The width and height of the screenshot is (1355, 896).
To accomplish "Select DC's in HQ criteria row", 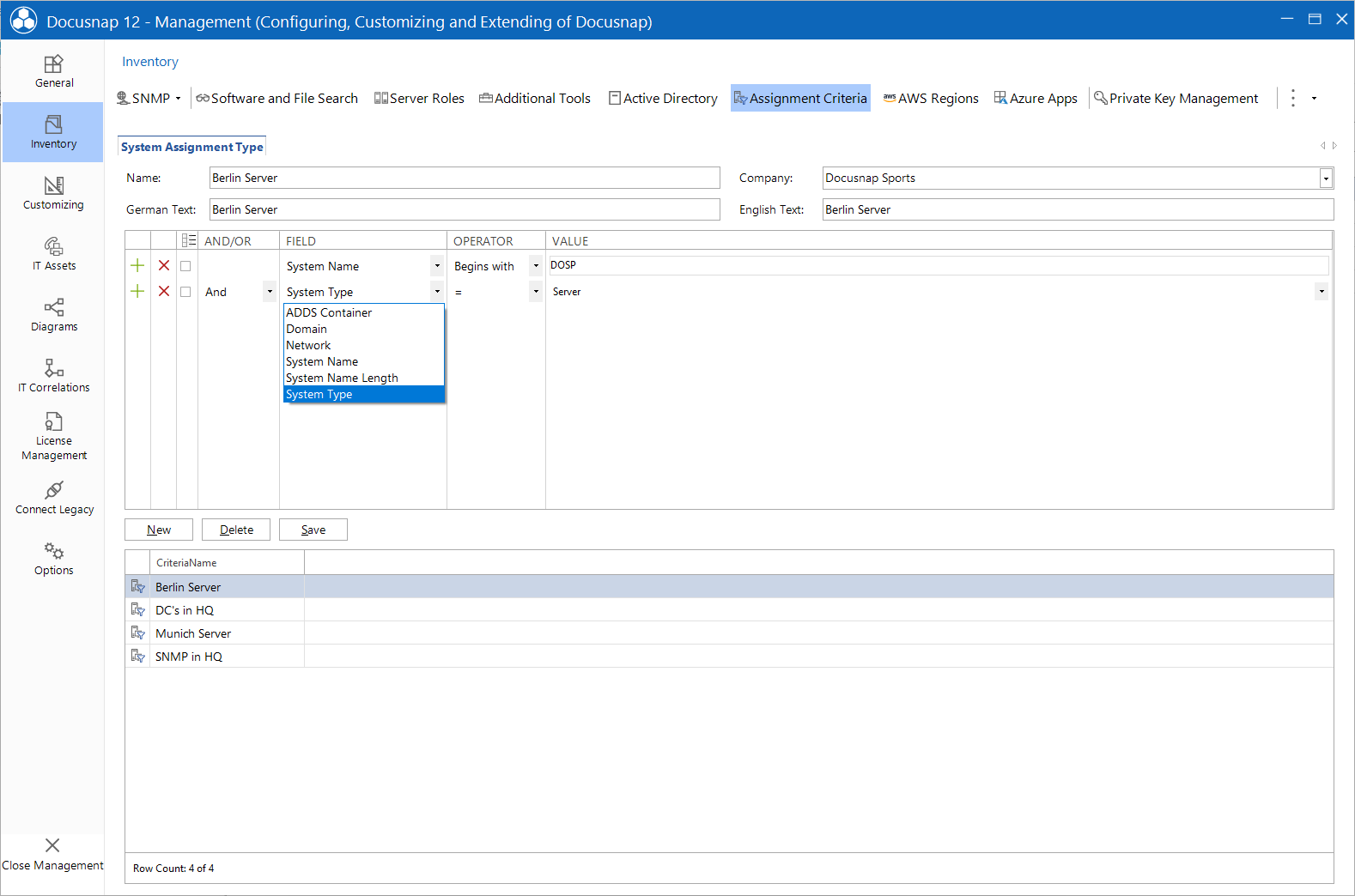I will [x=730, y=609].
